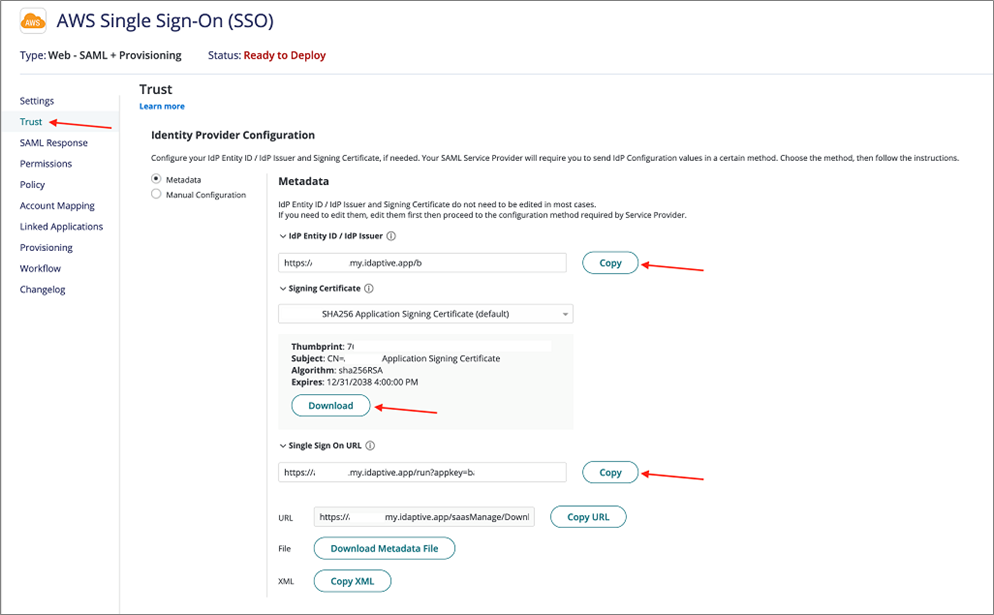Click the AWS cloud application icon
This screenshot has height=615, width=994.
[x=33, y=21]
